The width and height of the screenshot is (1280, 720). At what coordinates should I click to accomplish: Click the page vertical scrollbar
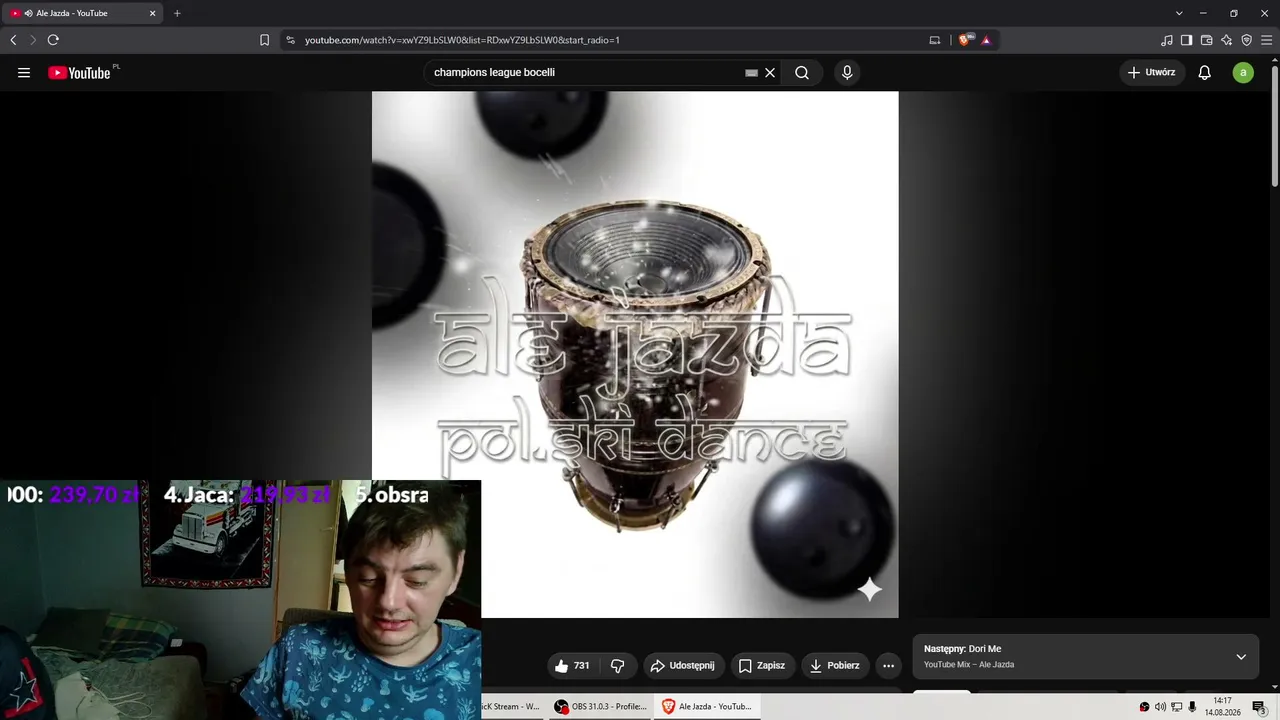(x=1275, y=125)
